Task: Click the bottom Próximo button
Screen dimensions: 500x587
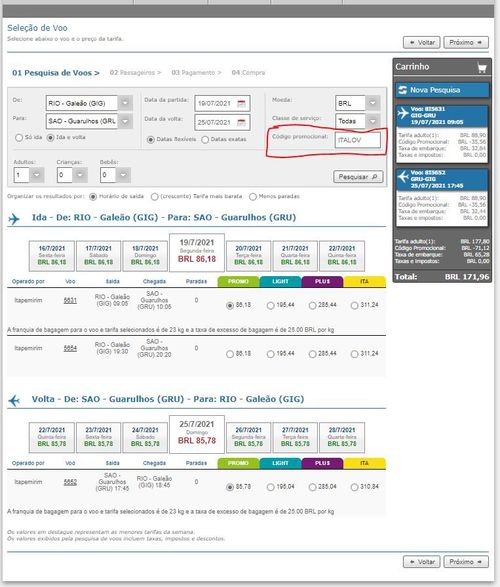Action: tap(466, 562)
